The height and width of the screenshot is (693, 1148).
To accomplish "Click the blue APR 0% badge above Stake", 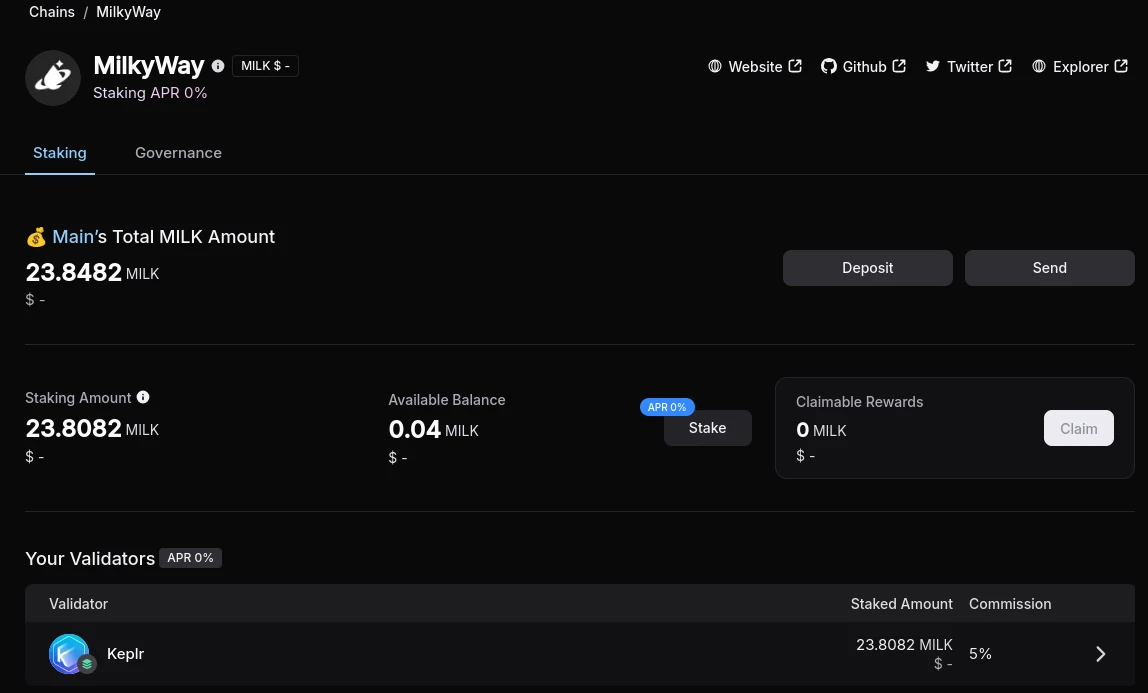I will 667,407.
